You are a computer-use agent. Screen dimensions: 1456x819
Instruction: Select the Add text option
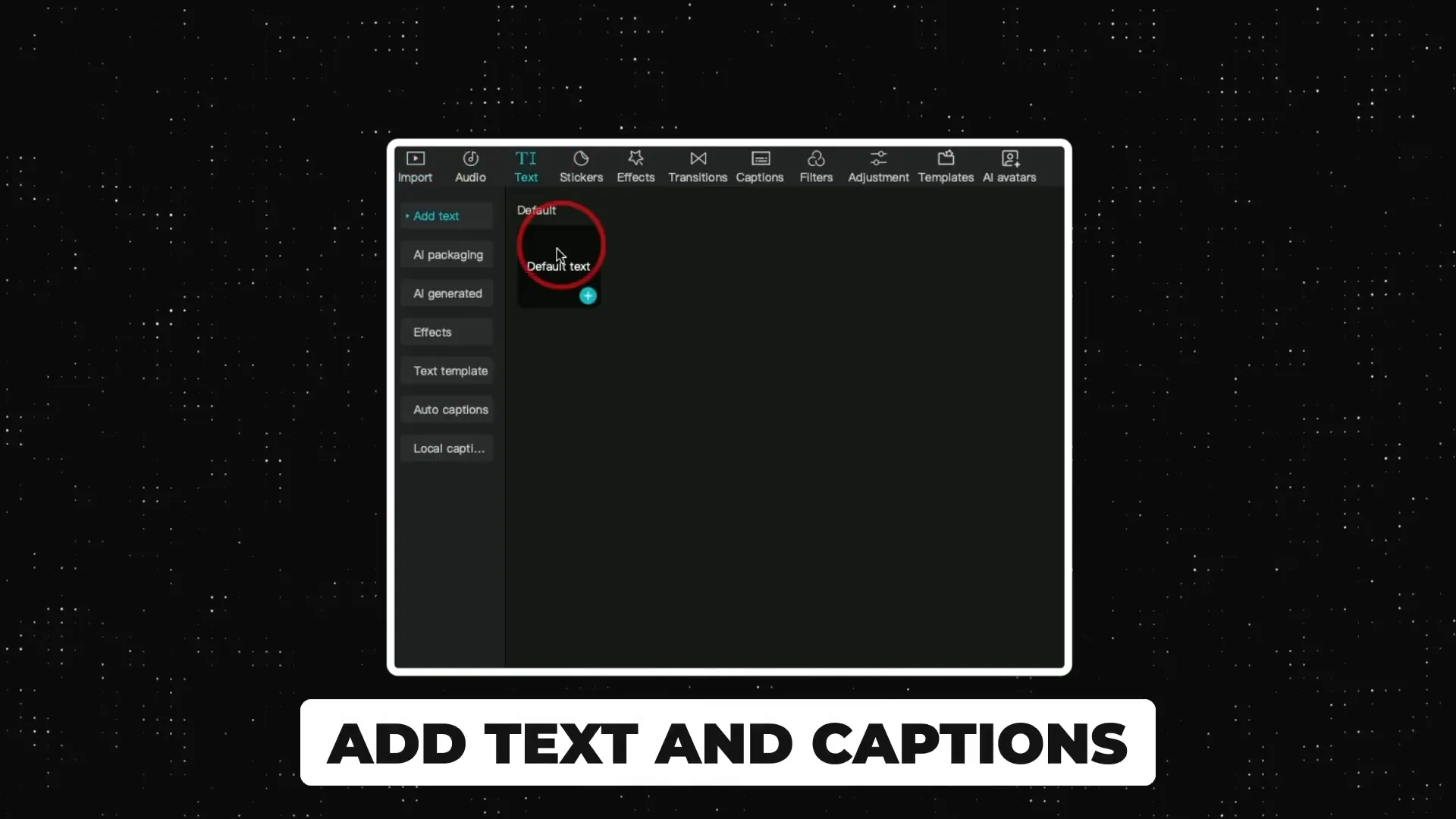437,216
